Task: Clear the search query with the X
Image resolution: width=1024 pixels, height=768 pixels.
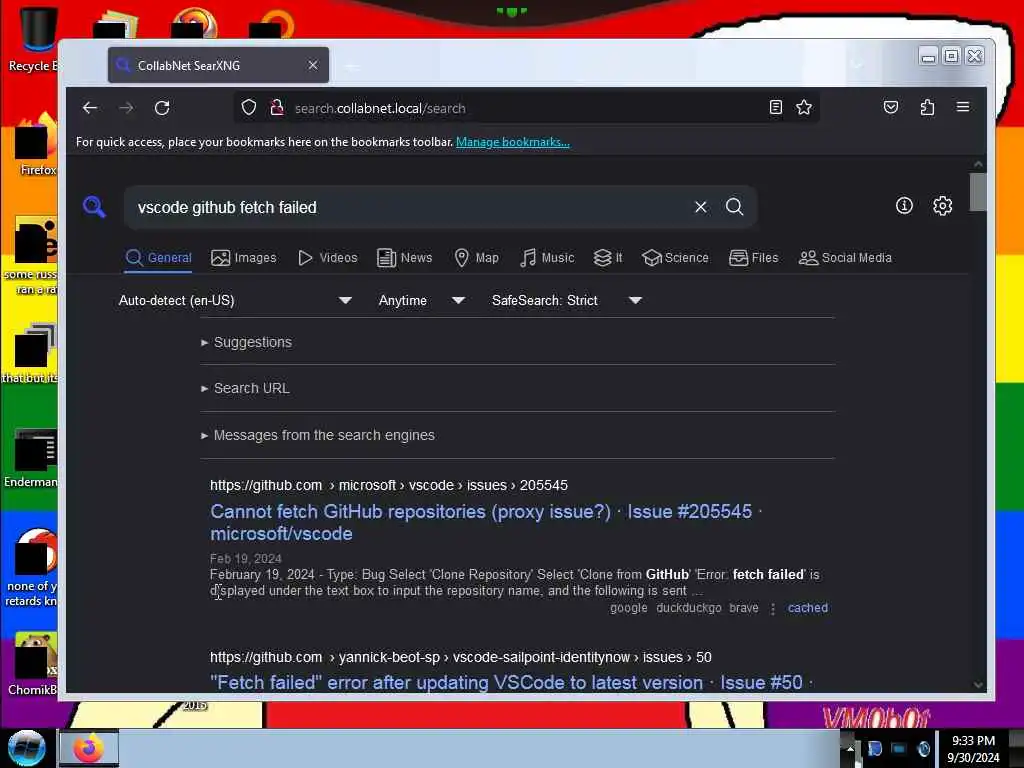Action: click(701, 207)
